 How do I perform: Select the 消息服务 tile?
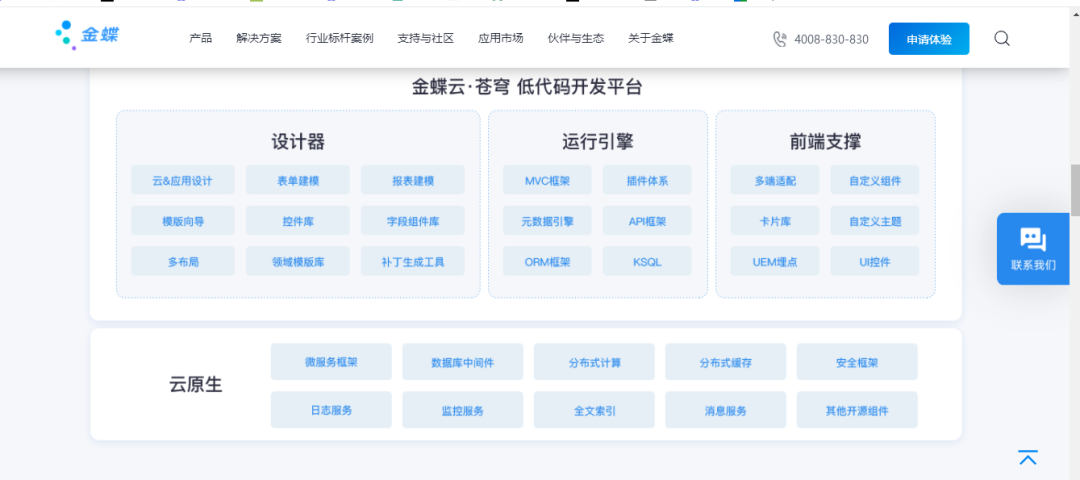726,410
